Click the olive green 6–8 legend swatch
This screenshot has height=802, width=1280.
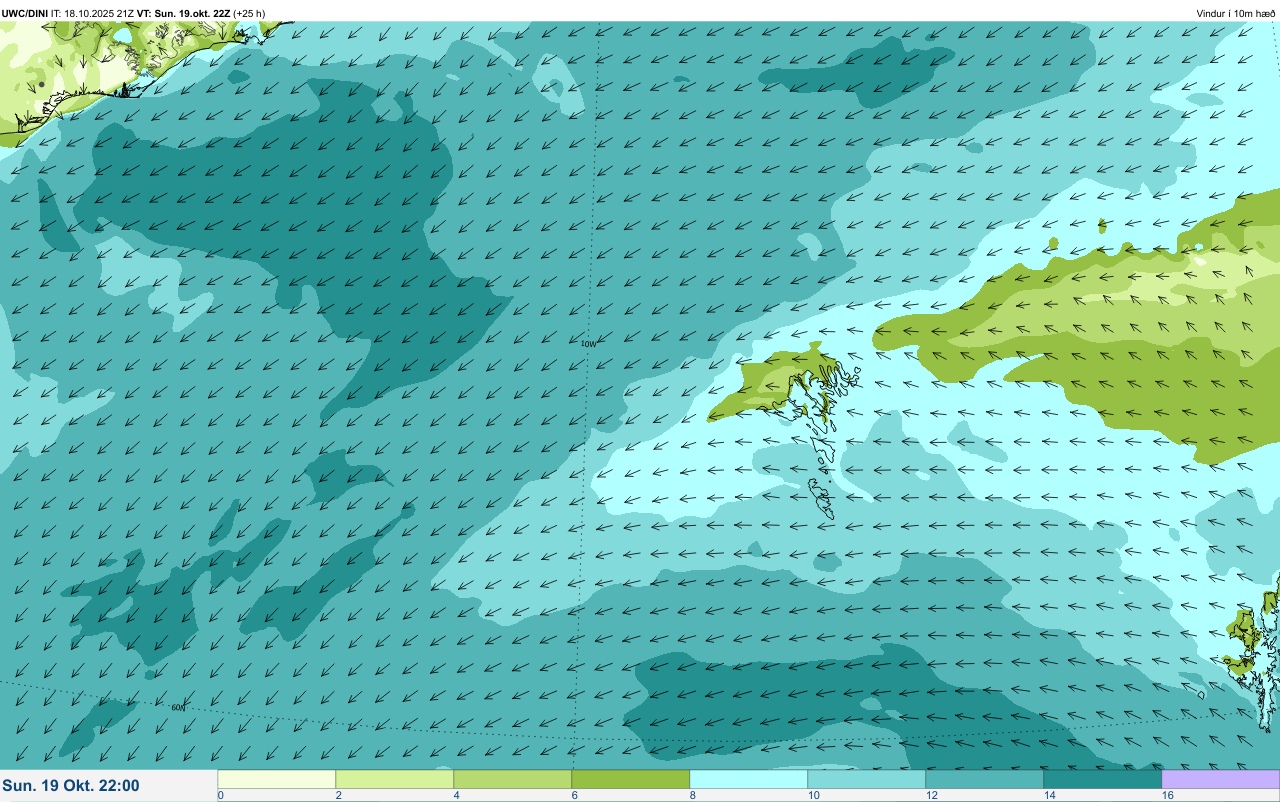click(630, 779)
